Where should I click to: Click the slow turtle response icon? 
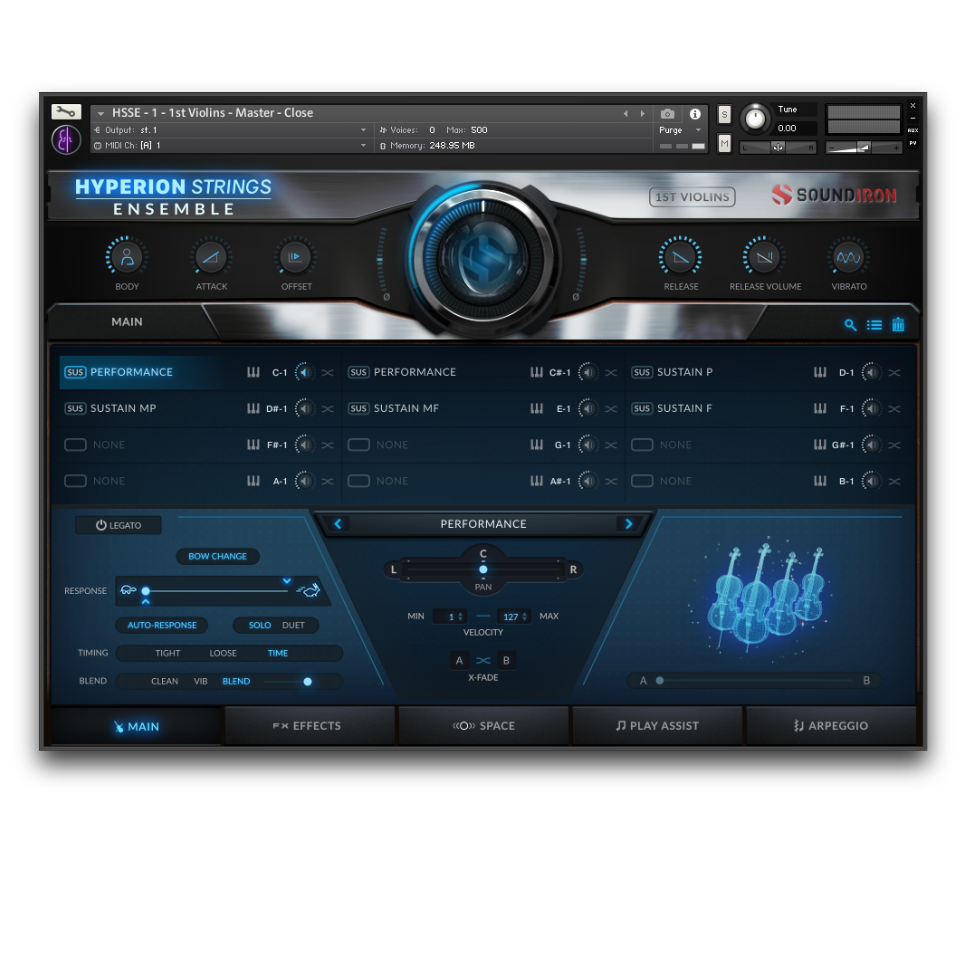[x=128, y=590]
